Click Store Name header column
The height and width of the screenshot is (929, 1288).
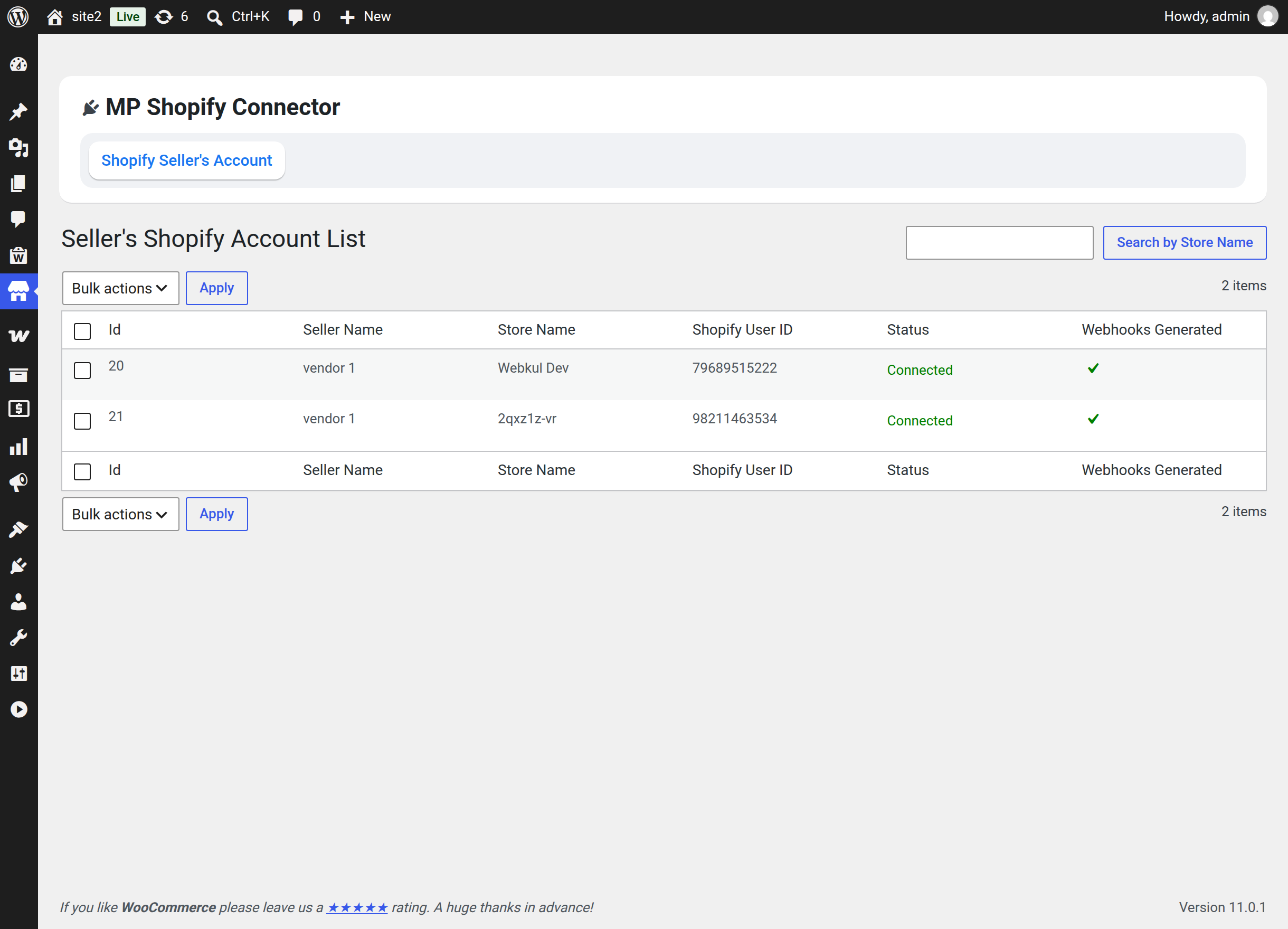(536, 330)
